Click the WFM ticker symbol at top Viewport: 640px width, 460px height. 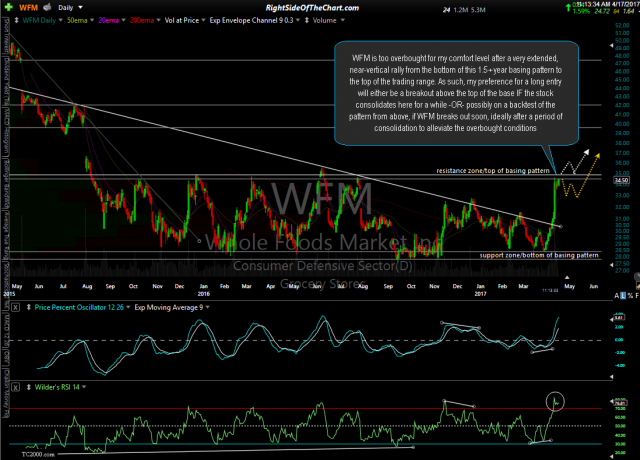point(28,8)
